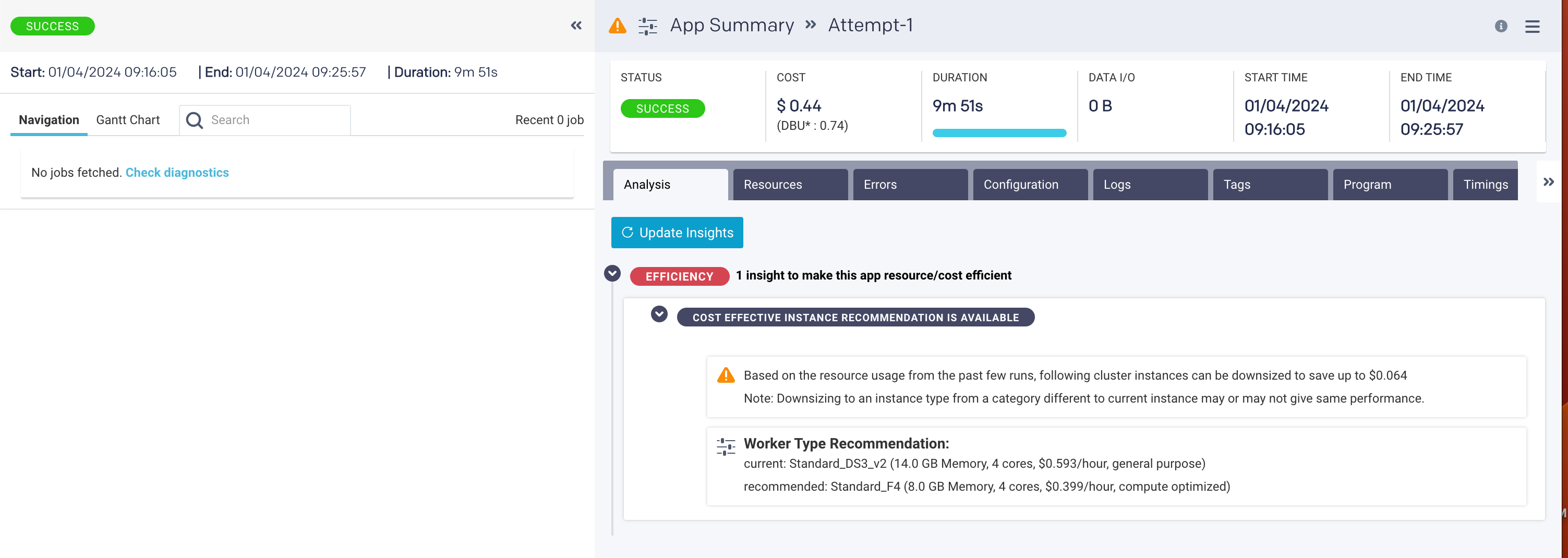Click the orange warning triangle in header
The height and width of the screenshot is (558, 1568).
point(617,26)
